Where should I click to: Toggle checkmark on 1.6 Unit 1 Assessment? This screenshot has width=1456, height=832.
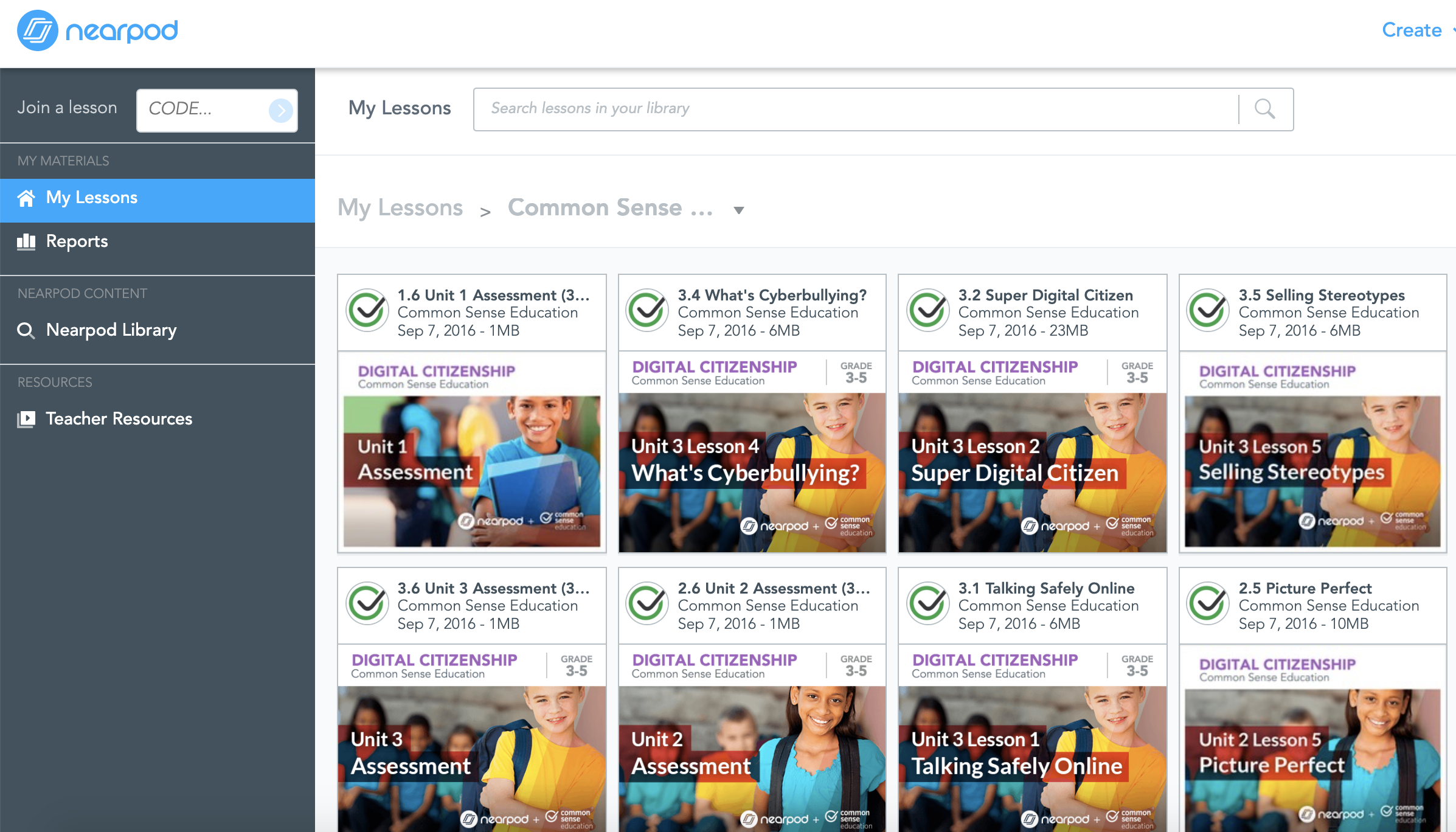coord(367,310)
